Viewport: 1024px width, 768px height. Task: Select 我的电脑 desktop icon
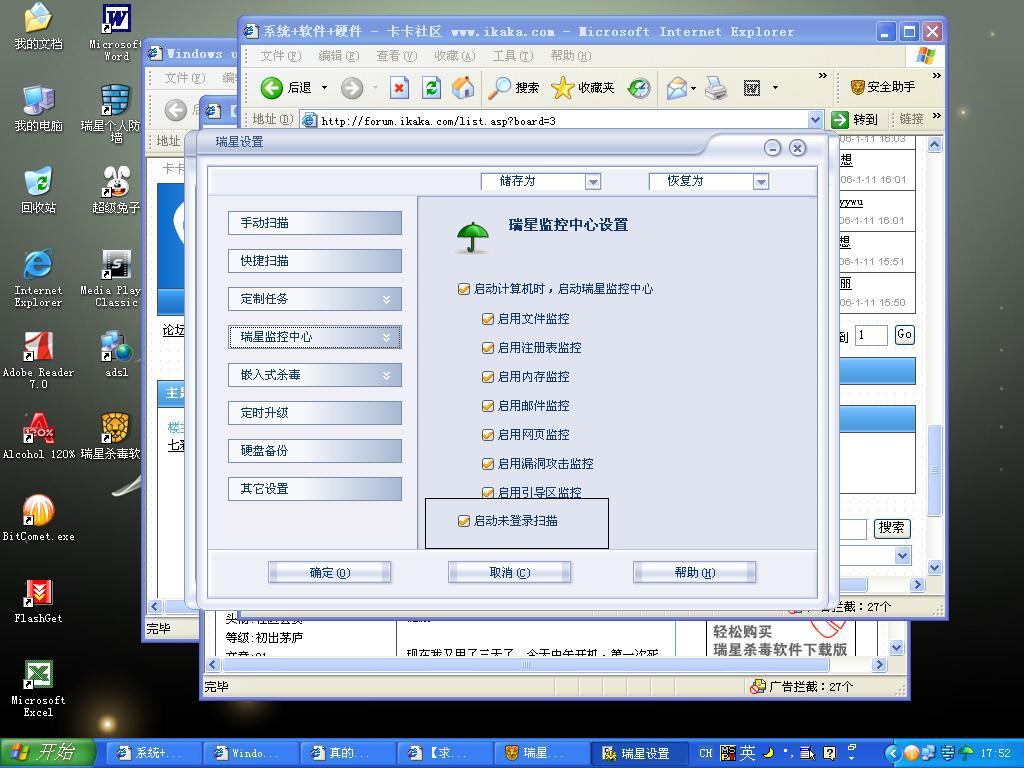click(x=38, y=108)
